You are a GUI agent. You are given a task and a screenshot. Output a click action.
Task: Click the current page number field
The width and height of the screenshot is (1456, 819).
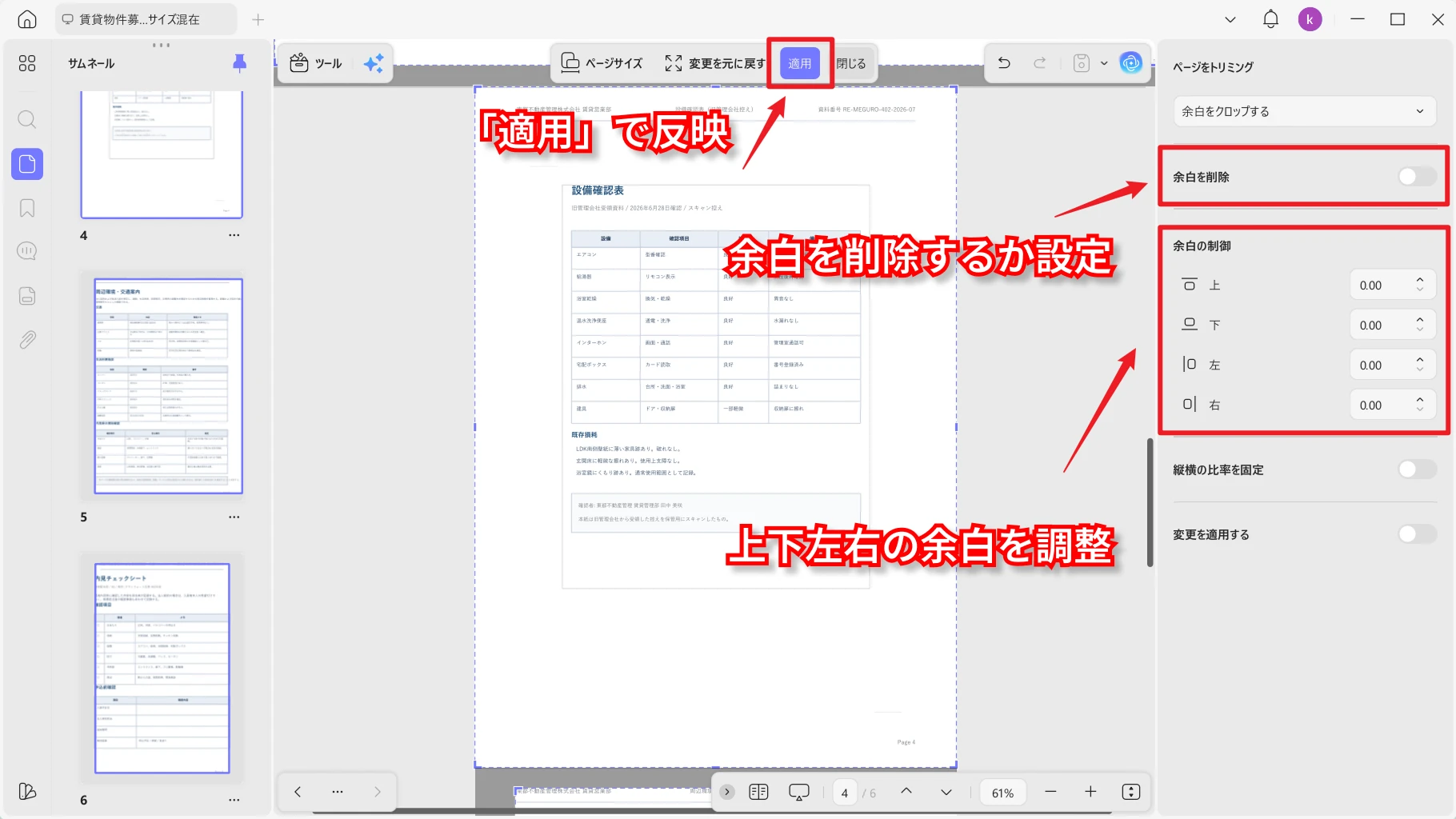click(x=845, y=793)
